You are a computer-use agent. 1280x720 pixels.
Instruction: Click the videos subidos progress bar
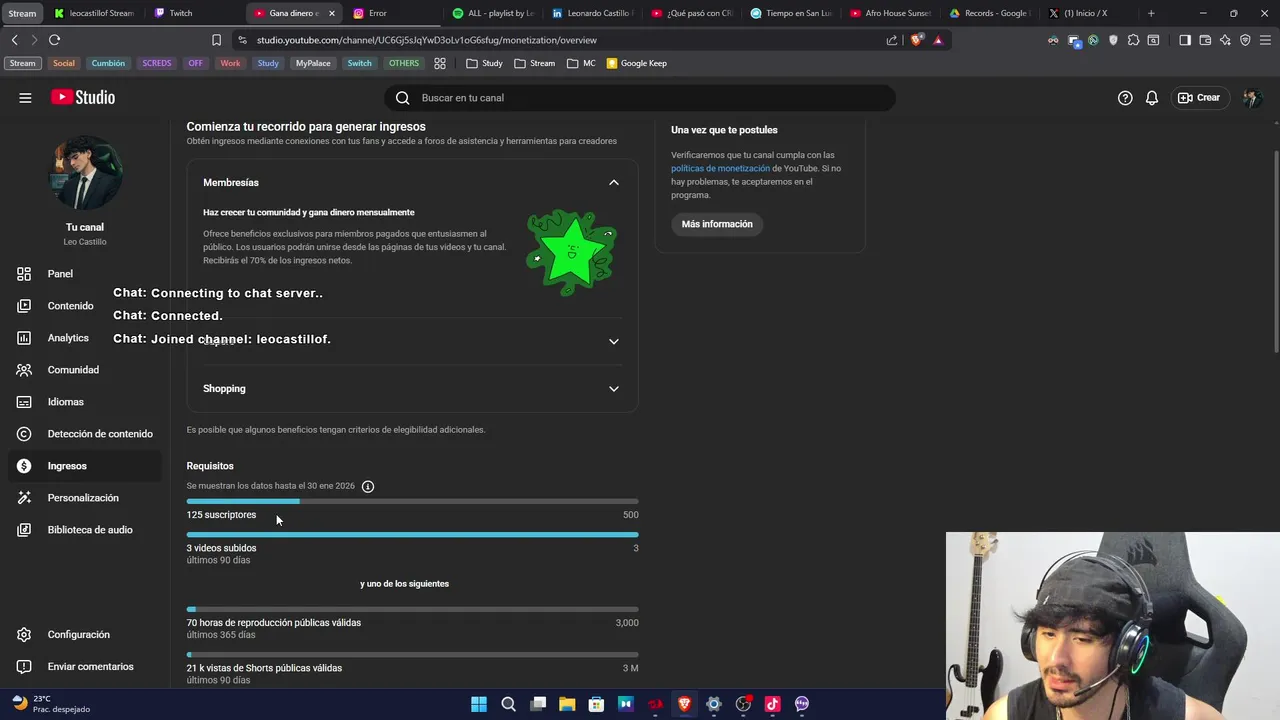pos(412,535)
